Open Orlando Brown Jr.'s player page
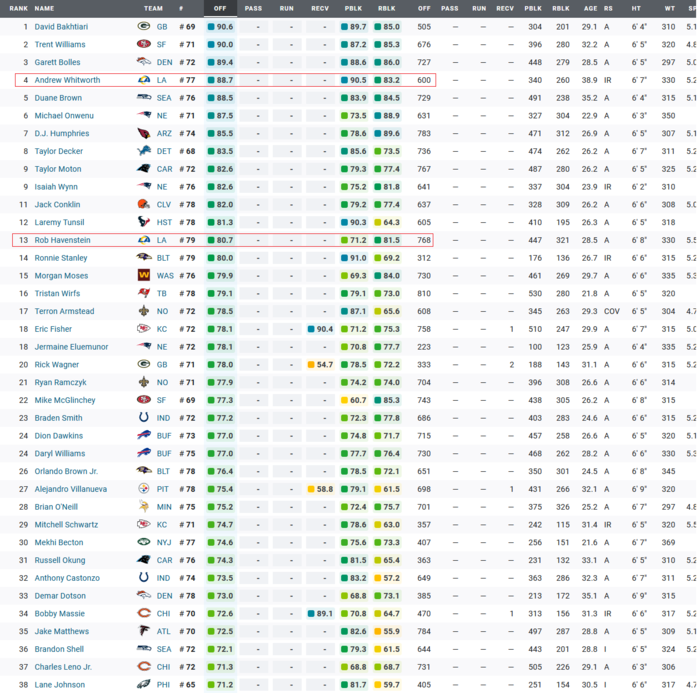 [x=66, y=471]
